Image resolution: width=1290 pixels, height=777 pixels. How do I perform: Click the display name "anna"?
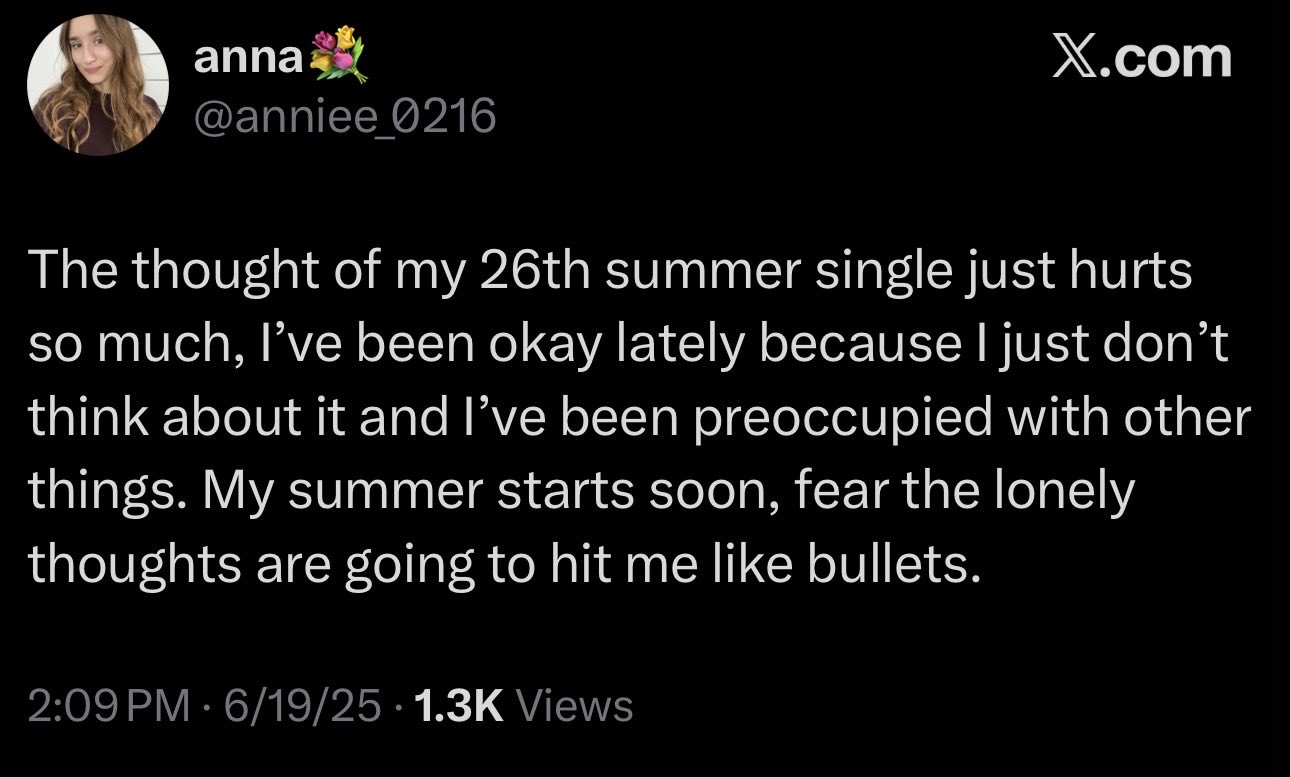[246, 58]
